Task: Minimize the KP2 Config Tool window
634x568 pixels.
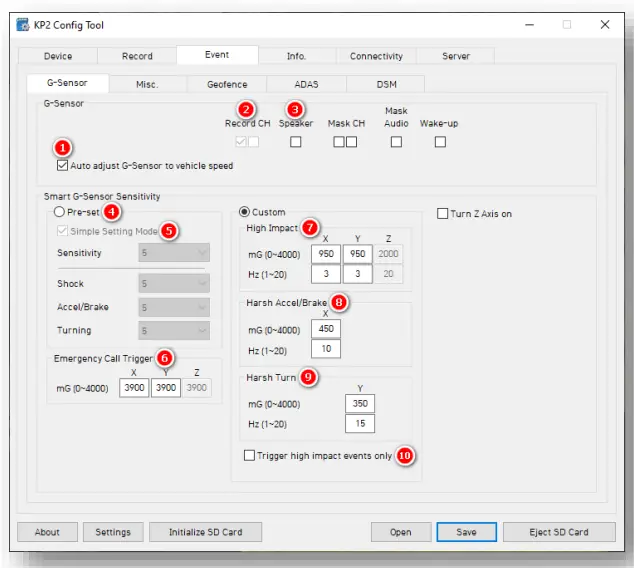Action: point(530,25)
